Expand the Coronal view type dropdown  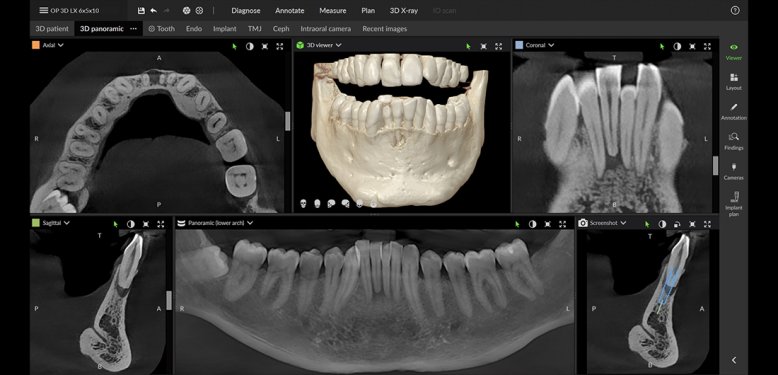click(x=551, y=45)
